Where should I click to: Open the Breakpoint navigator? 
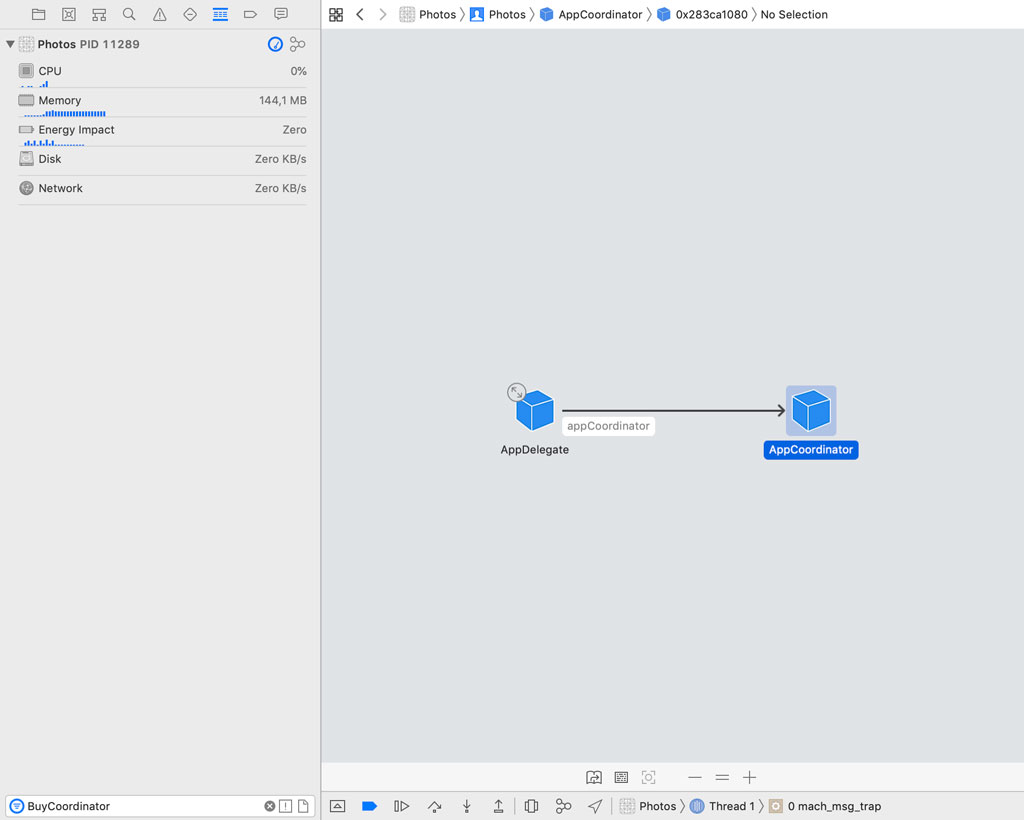249,14
